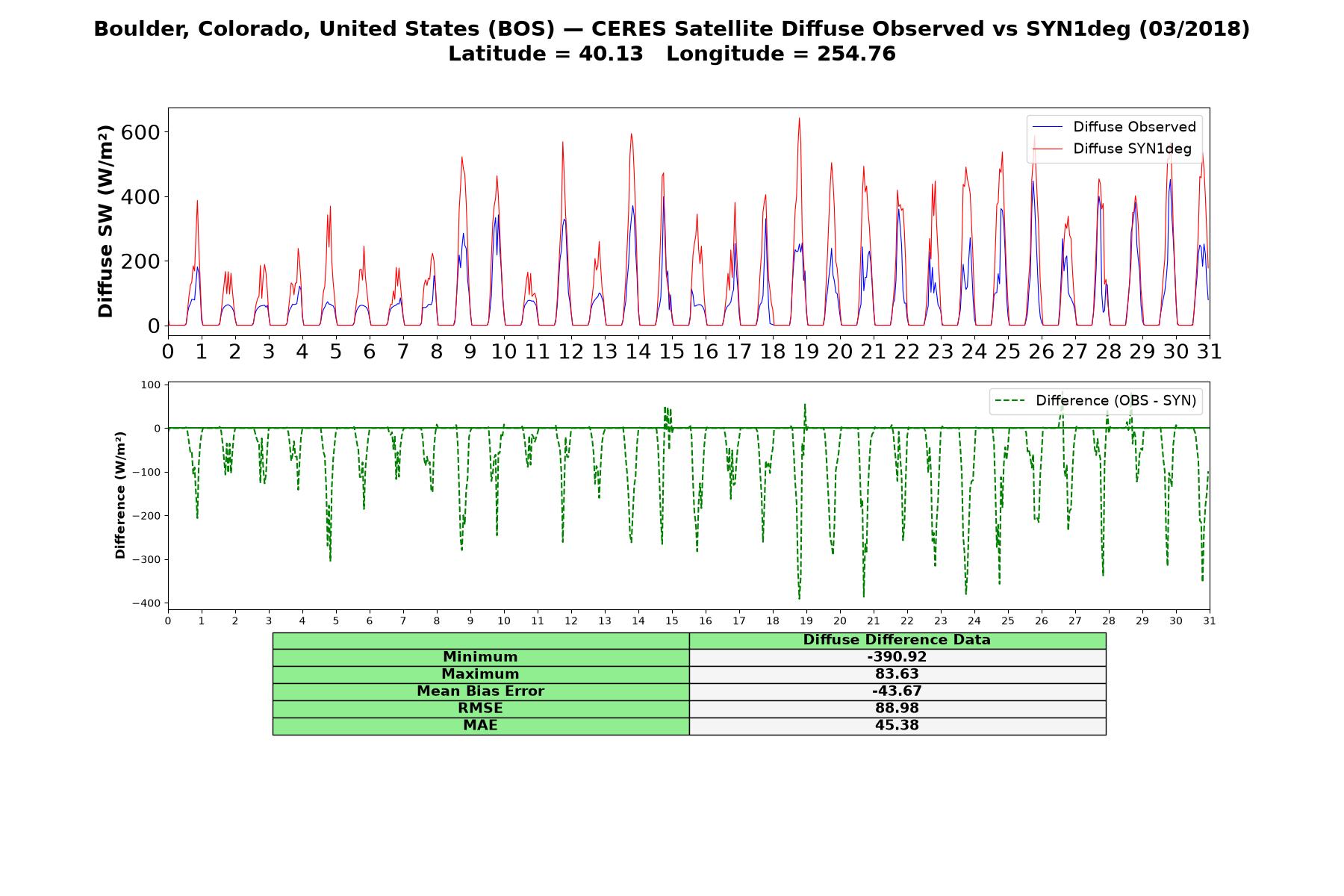
Task: Select the Maximum value 83.63 cell
Action: 897,674
